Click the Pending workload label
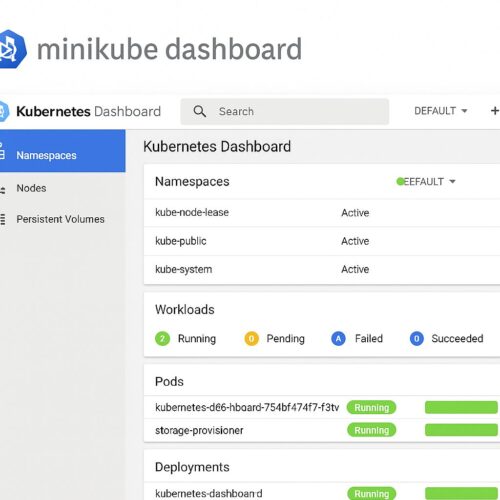This screenshot has height=500, width=500. [286, 339]
